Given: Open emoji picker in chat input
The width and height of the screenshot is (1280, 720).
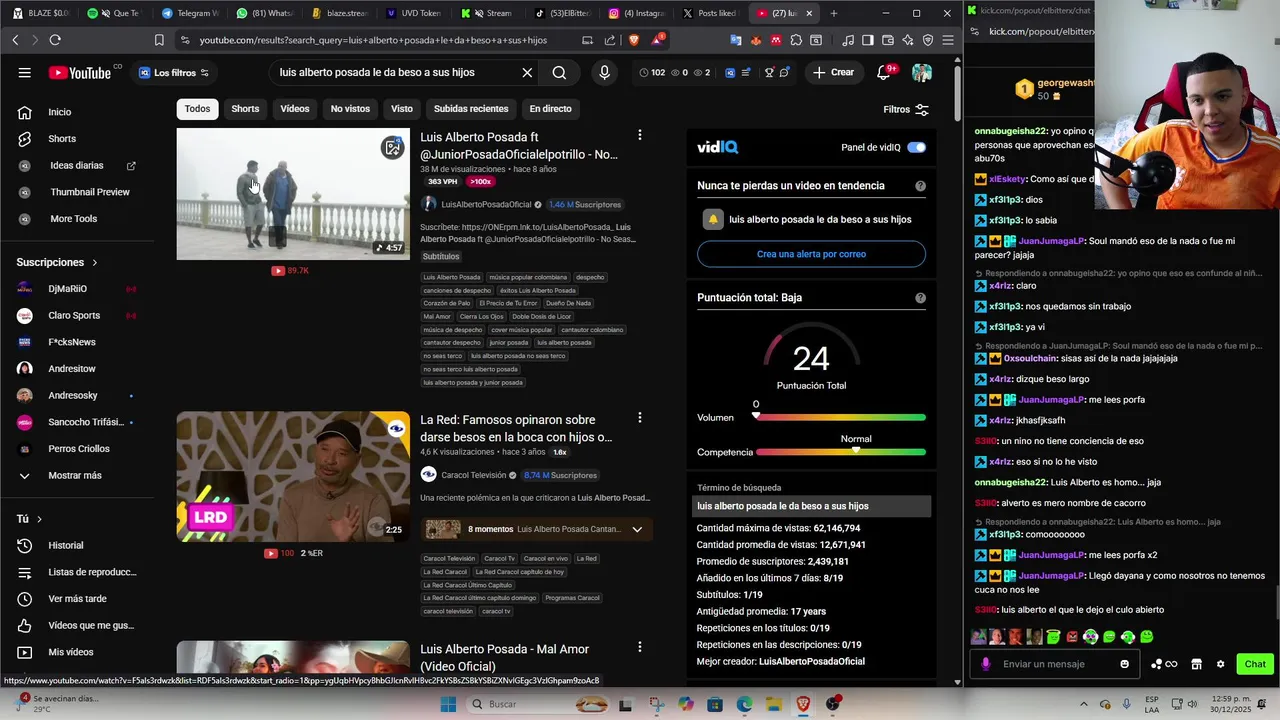Looking at the screenshot, I should click(x=1125, y=664).
